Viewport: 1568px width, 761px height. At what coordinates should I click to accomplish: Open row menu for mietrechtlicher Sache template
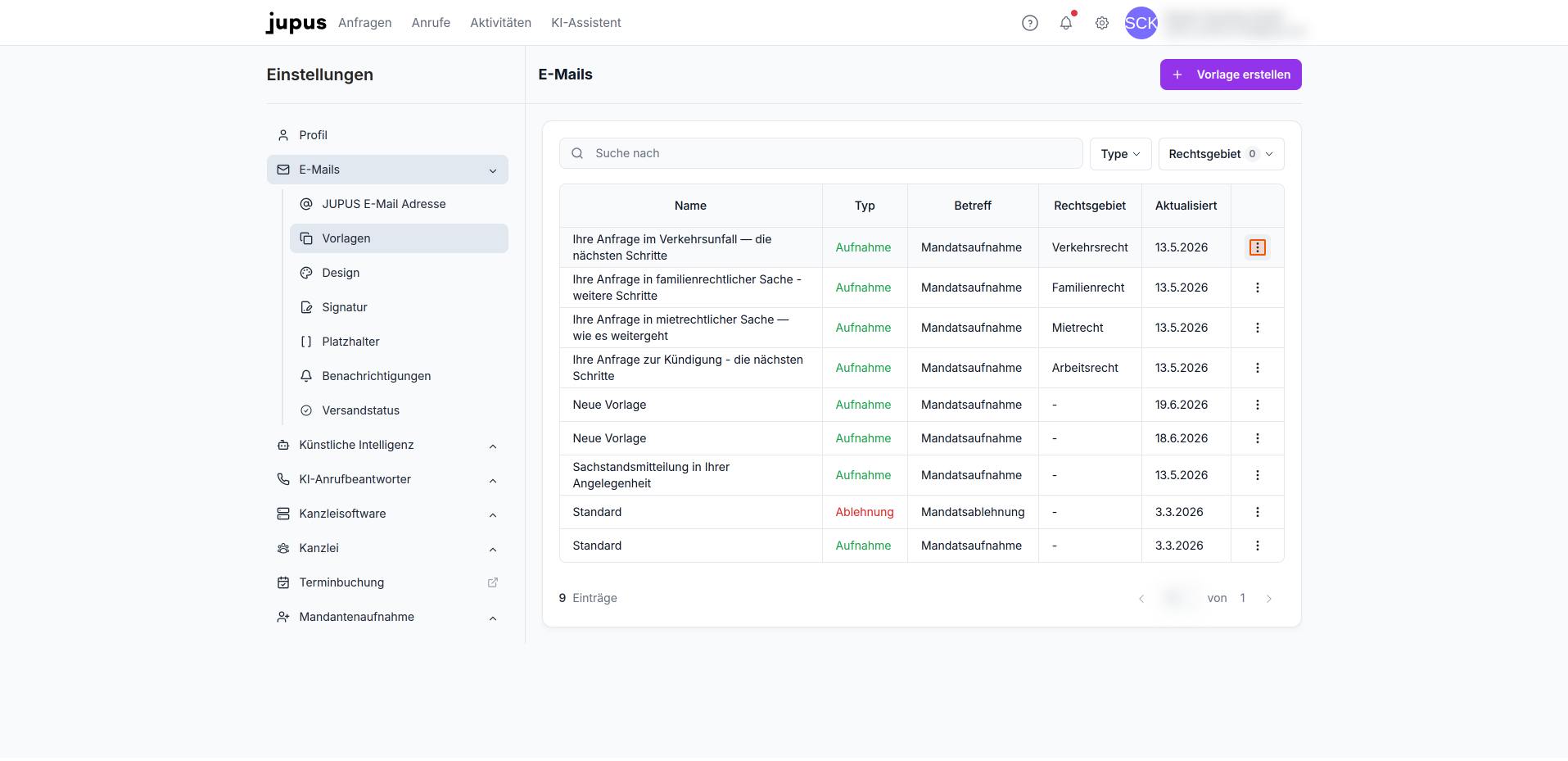point(1258,328)
